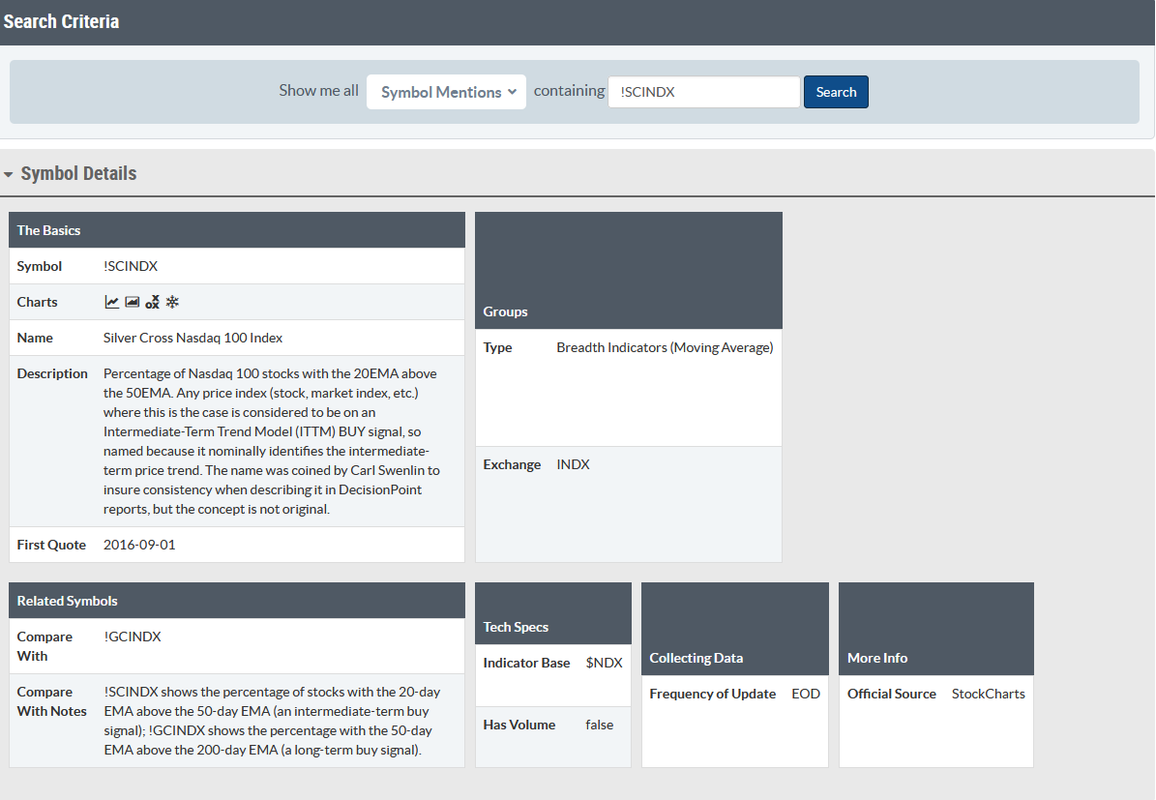Collapse the Symbol Details section arrow
The image size is (1156, 800).
8,175
